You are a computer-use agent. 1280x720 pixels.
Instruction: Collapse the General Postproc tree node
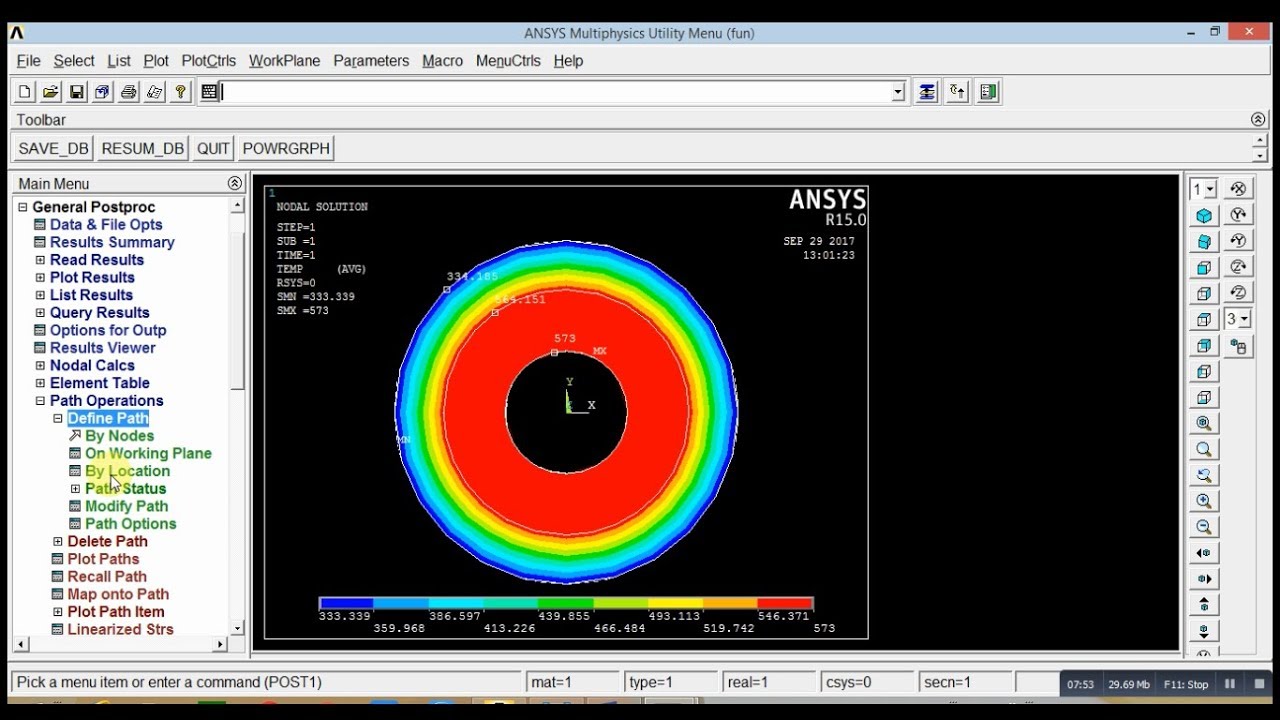22,207
